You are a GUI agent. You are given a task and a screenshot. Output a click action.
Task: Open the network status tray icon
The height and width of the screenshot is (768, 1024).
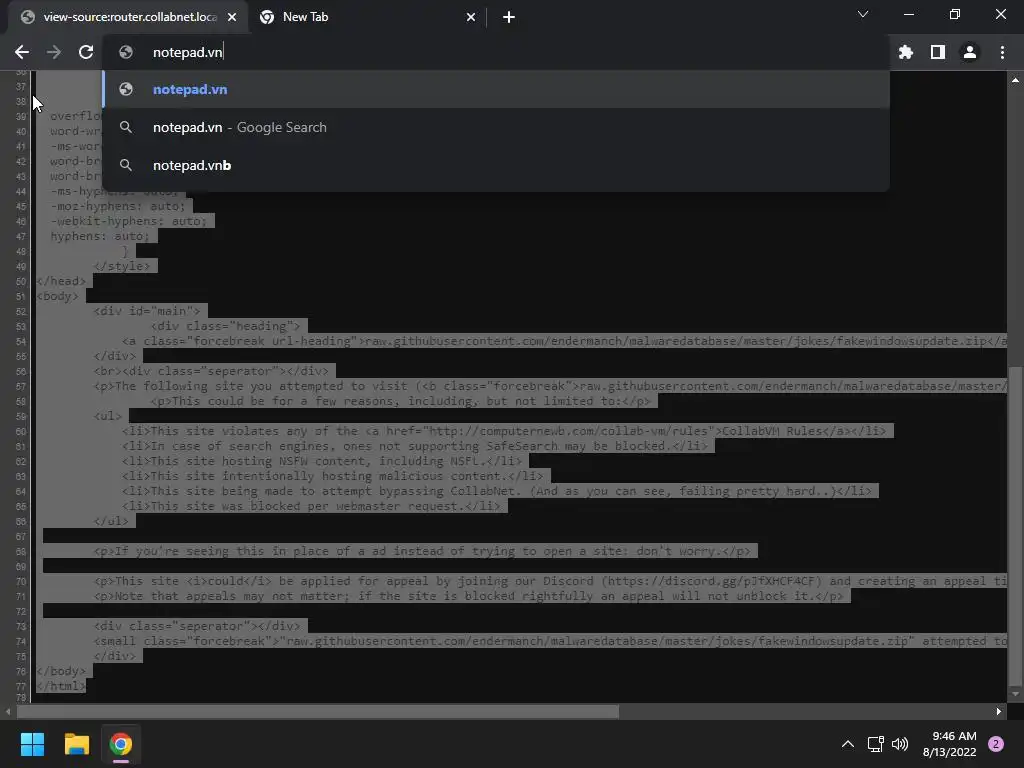(x=875, y=744)
